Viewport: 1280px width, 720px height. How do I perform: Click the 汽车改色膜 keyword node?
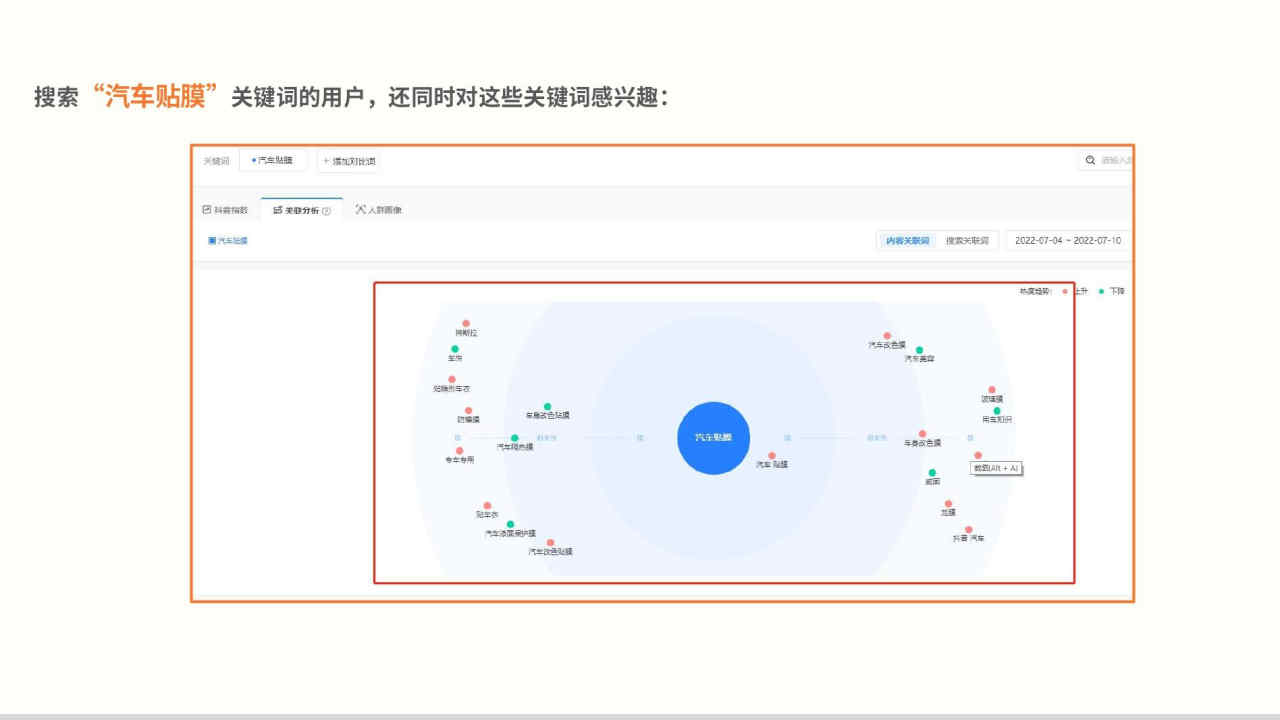pos(887,336)
